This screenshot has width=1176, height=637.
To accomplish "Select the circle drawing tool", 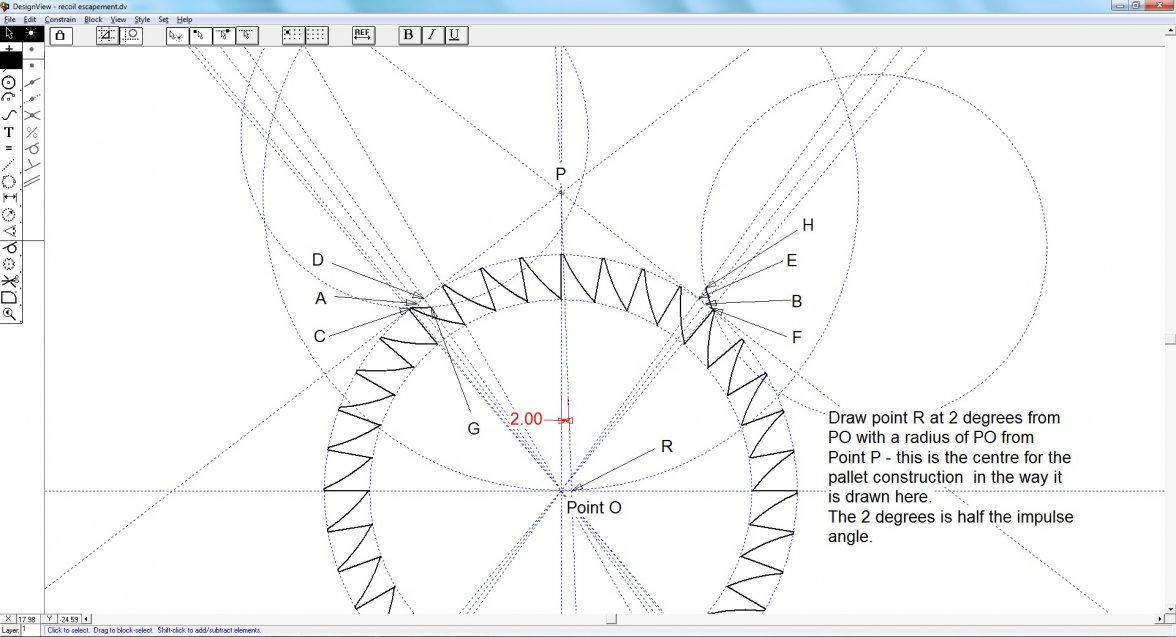I will coord(9,82).
